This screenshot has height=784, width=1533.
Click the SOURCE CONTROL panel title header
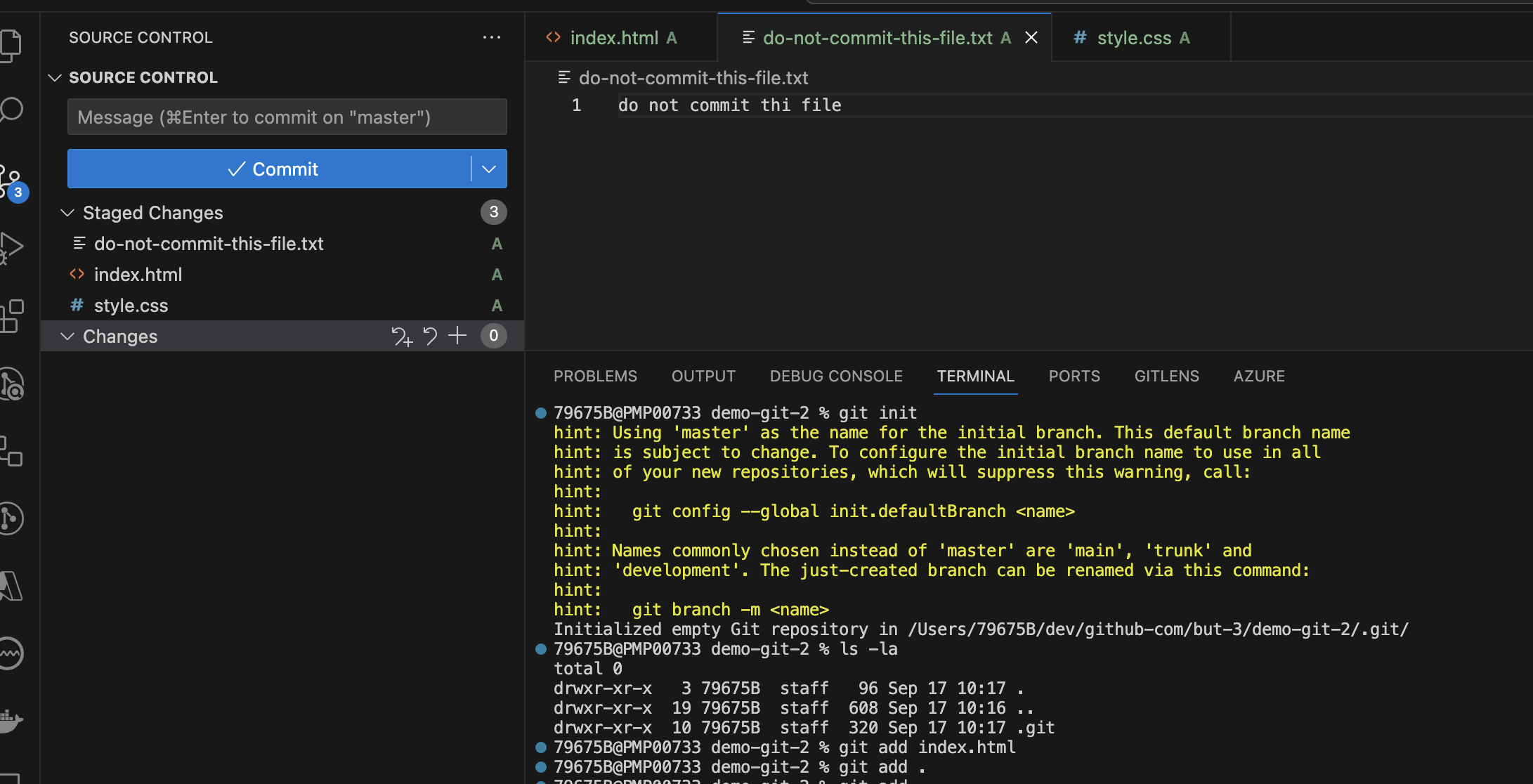point(141,37)
